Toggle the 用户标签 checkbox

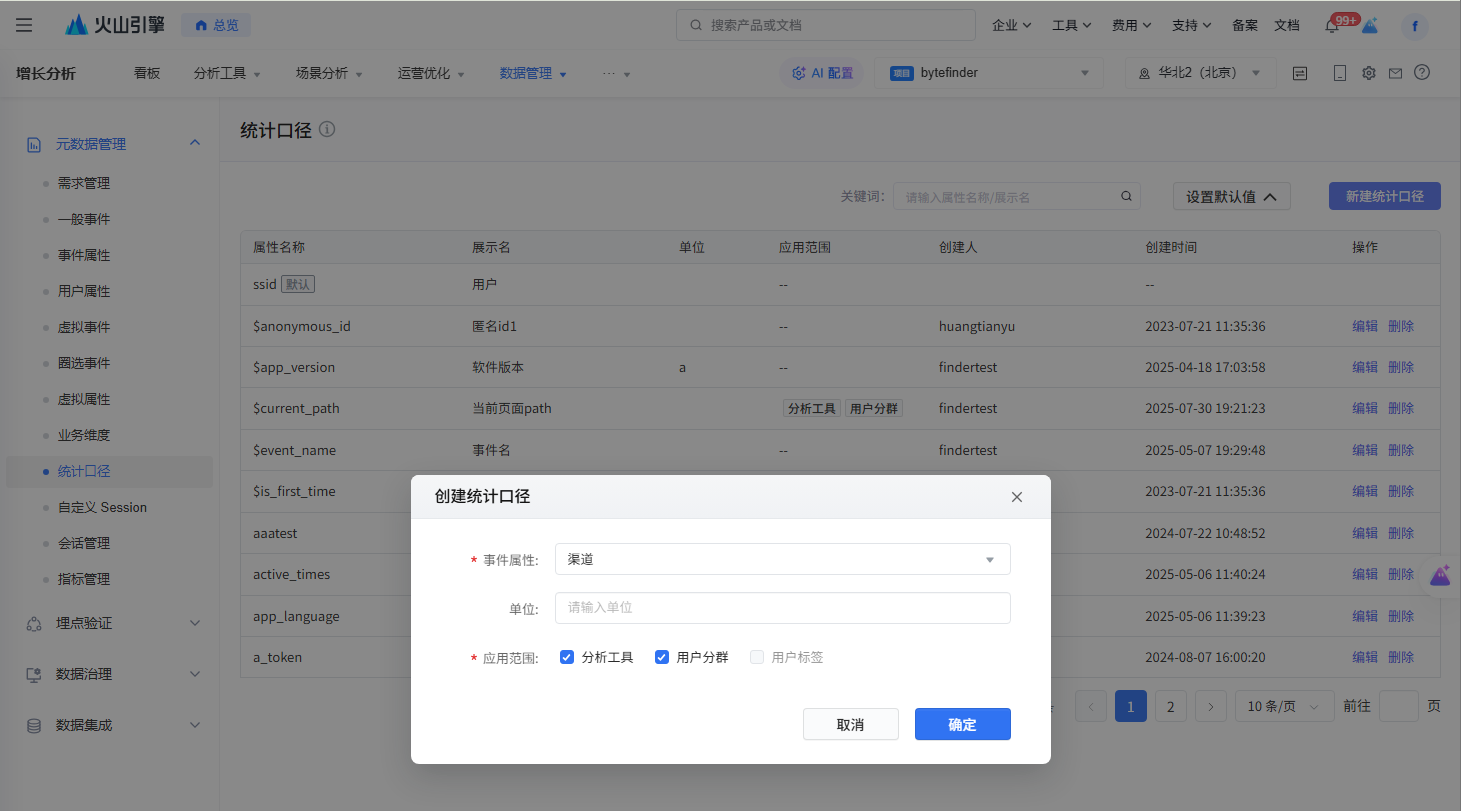tap(757, 657)
